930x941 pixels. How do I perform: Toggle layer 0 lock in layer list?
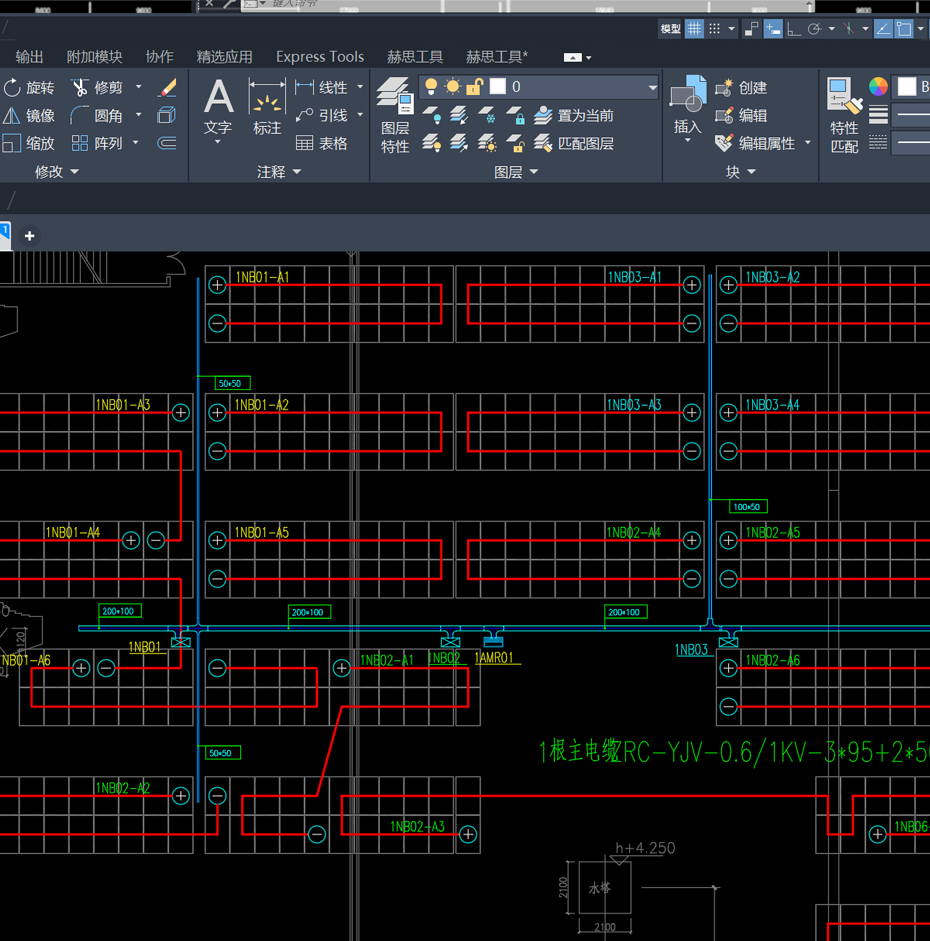tap(475, 86)
